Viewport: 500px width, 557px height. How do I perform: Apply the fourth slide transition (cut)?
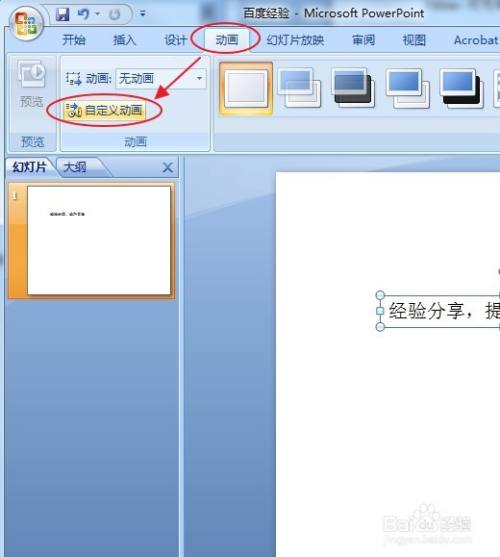point(407,88)
